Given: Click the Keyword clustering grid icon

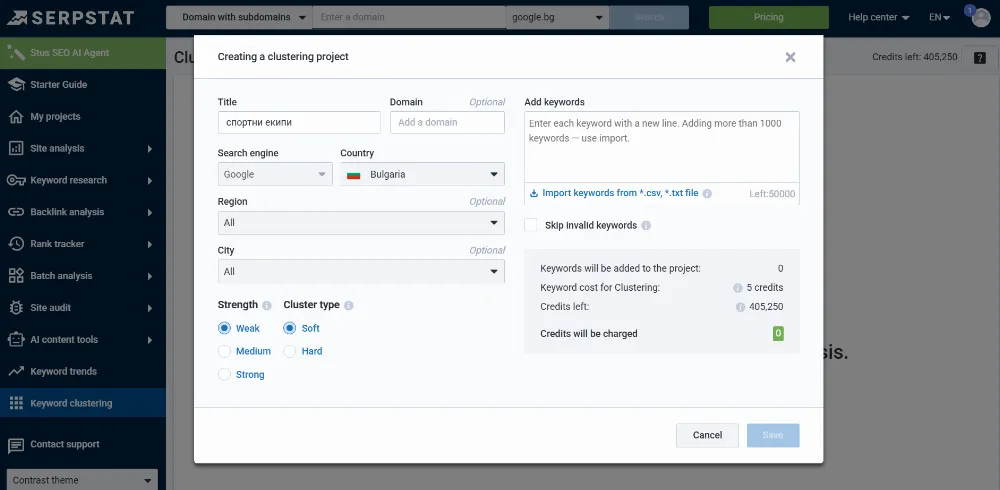Looking at the screenshot, I should tap(16, 403).
